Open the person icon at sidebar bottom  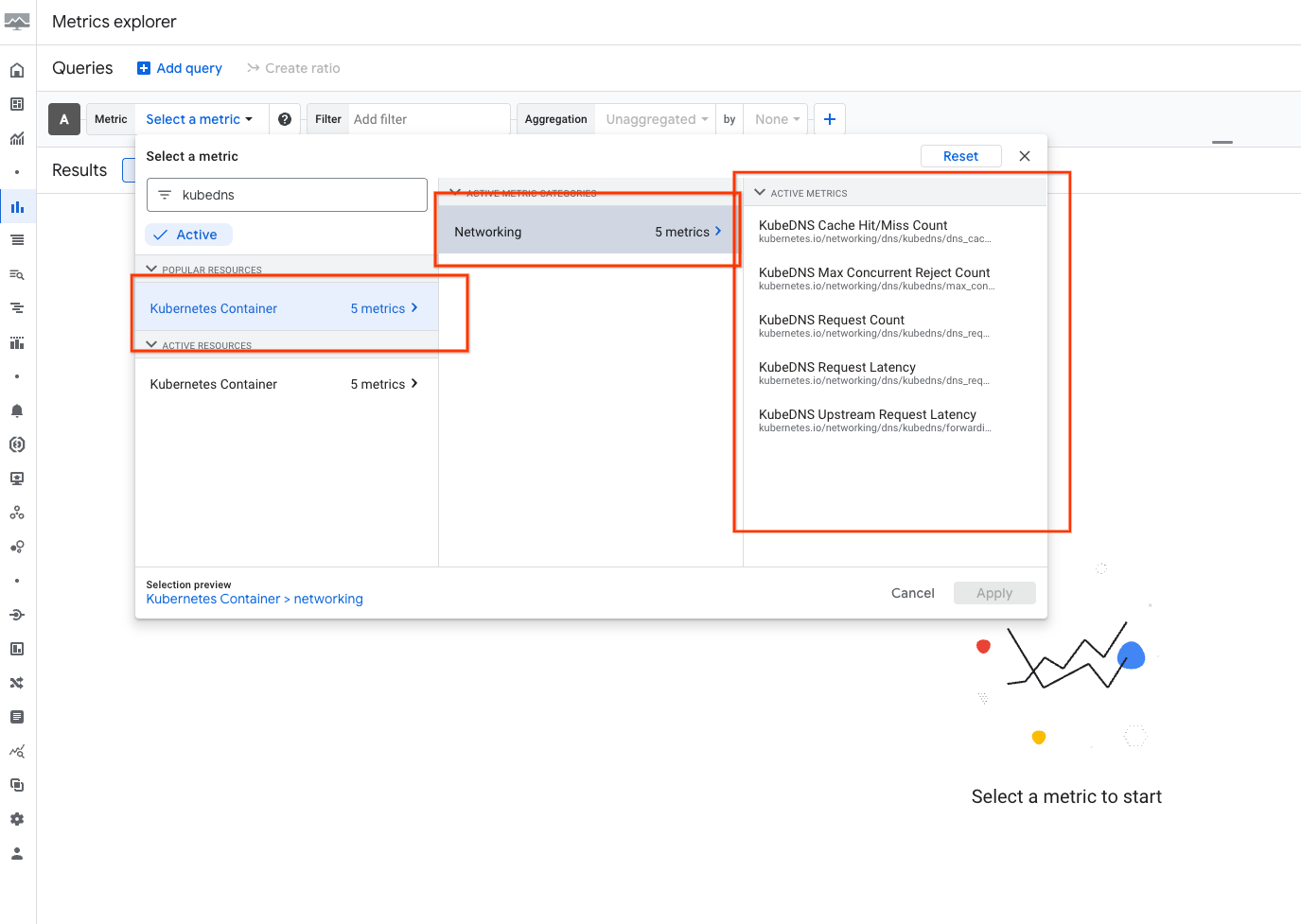(x=17, y=853)
